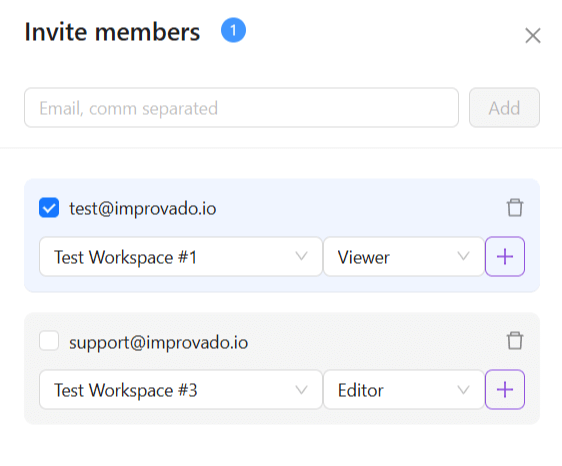562x466 pixels.
Task: Select the support@improvado.io email label
Action: (158, 342)
